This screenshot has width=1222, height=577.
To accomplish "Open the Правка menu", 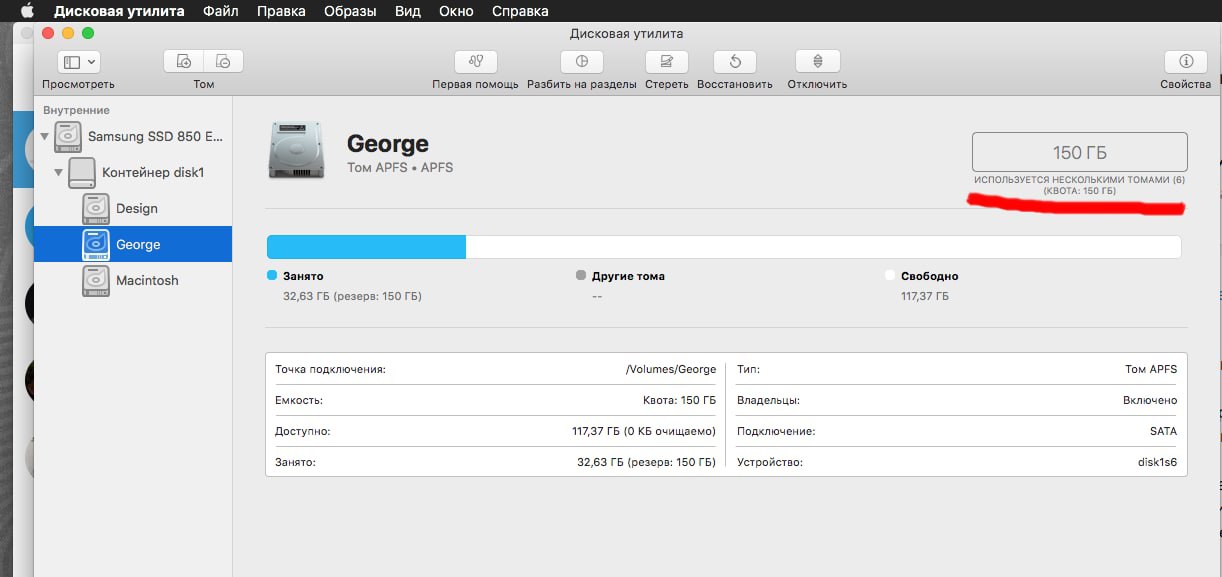I will click(282, 11).
